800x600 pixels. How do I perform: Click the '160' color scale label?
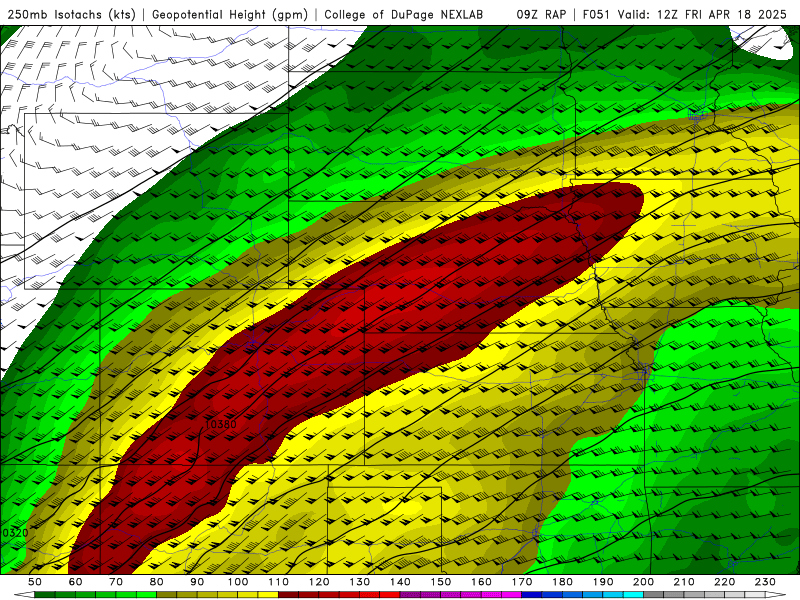(x=481, y=582)
